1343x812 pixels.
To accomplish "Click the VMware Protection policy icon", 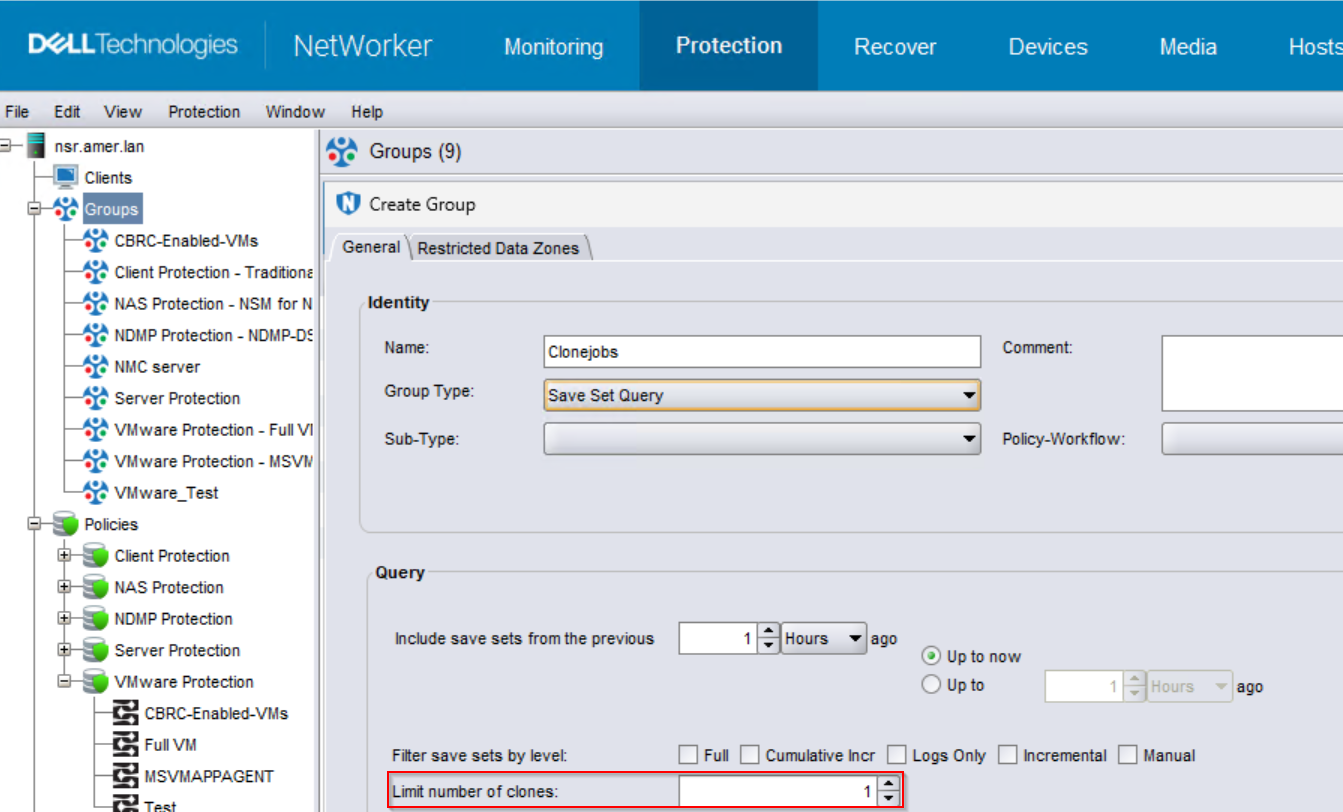I will pyautogui.click(x=96, y=681).
